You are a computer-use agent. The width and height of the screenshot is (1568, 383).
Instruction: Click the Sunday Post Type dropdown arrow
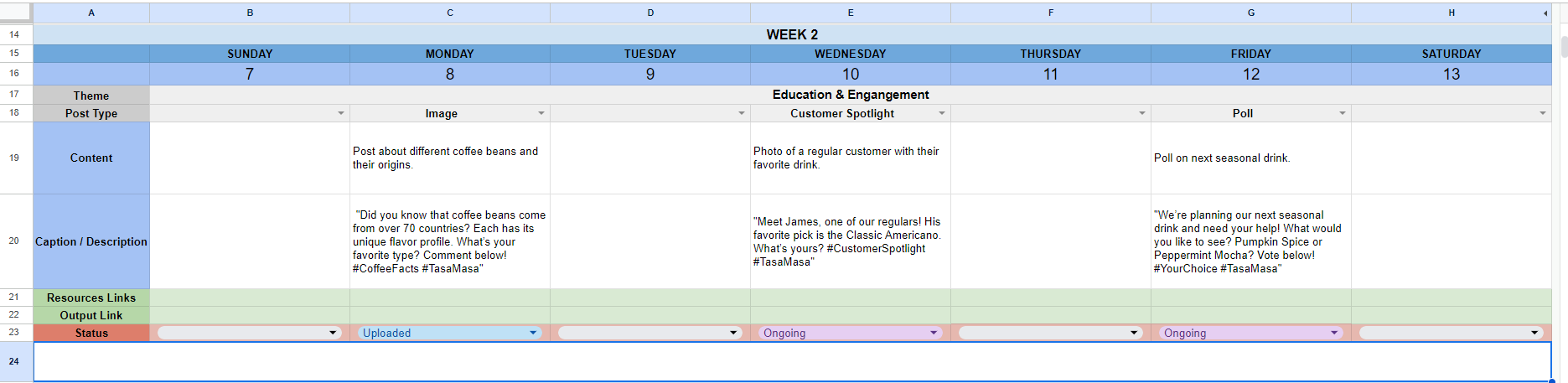click(340, 113)
